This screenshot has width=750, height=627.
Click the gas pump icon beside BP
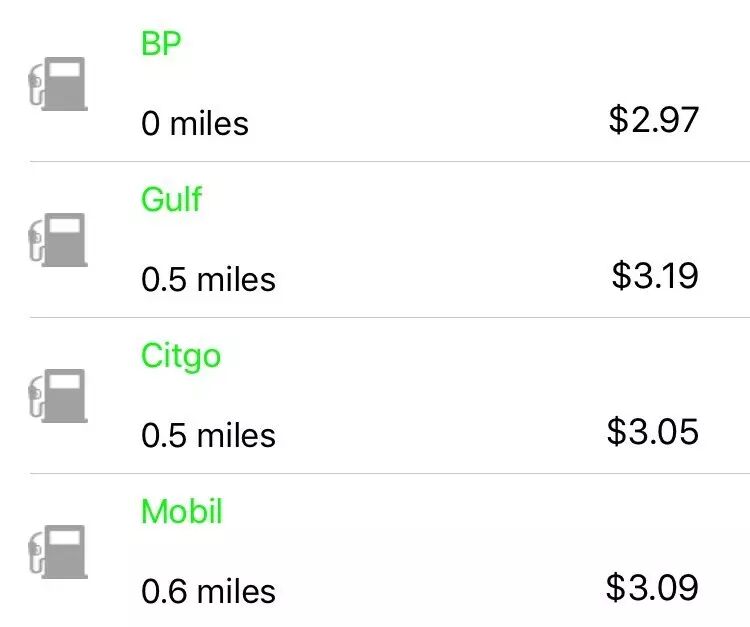pyautogui.click(x=57, y=83)
